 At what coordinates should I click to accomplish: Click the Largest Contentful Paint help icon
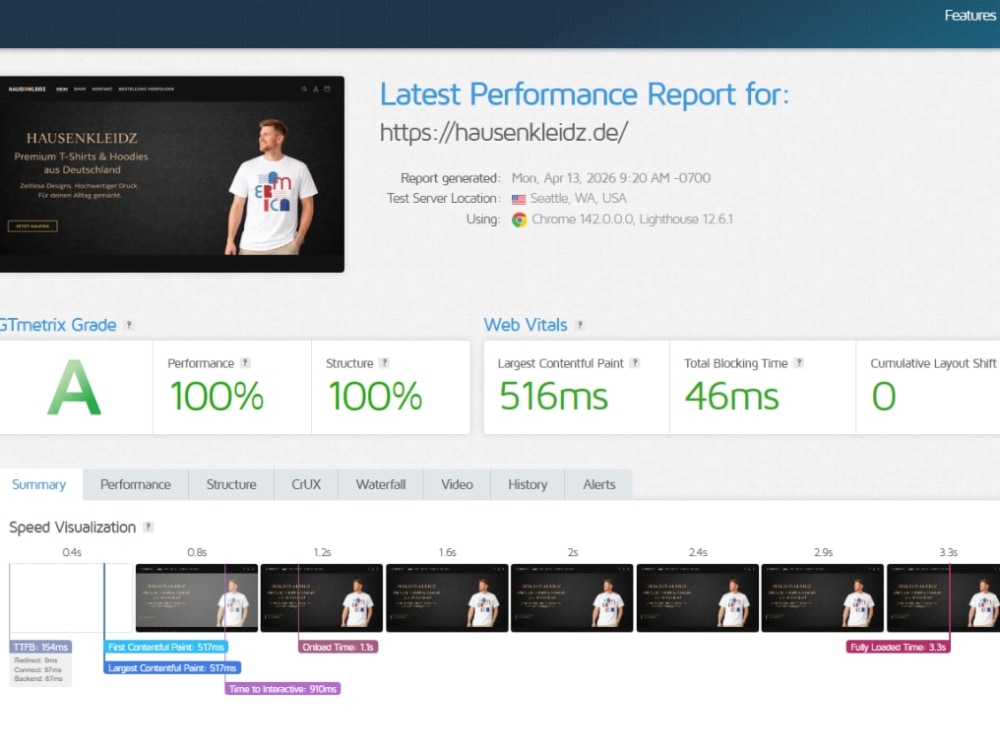(635, 363)
